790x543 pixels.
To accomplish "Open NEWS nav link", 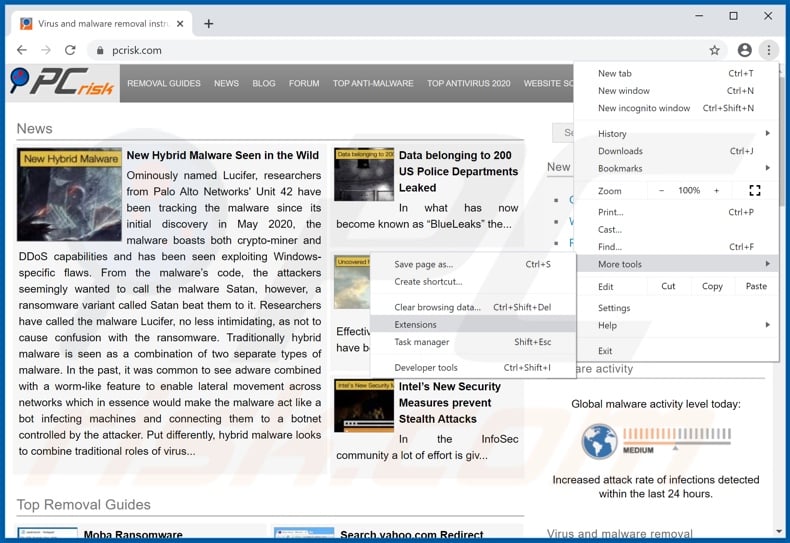I will click(226, 84).
